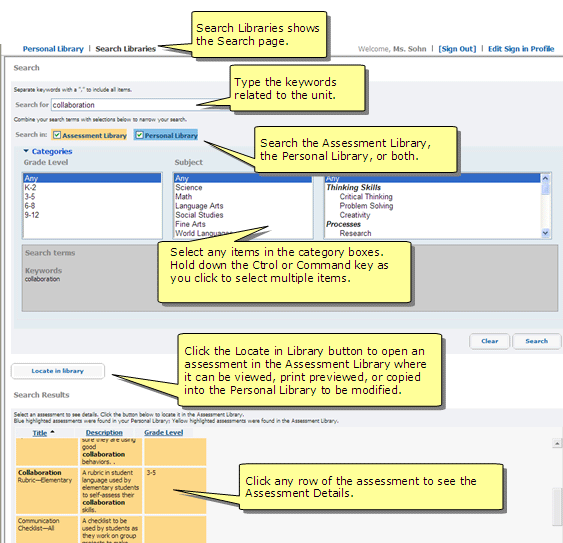Toggle the Assessment Library checkbox
Image resolution: width=563 pixels, height=543 pixels.
tap(57, 135)
